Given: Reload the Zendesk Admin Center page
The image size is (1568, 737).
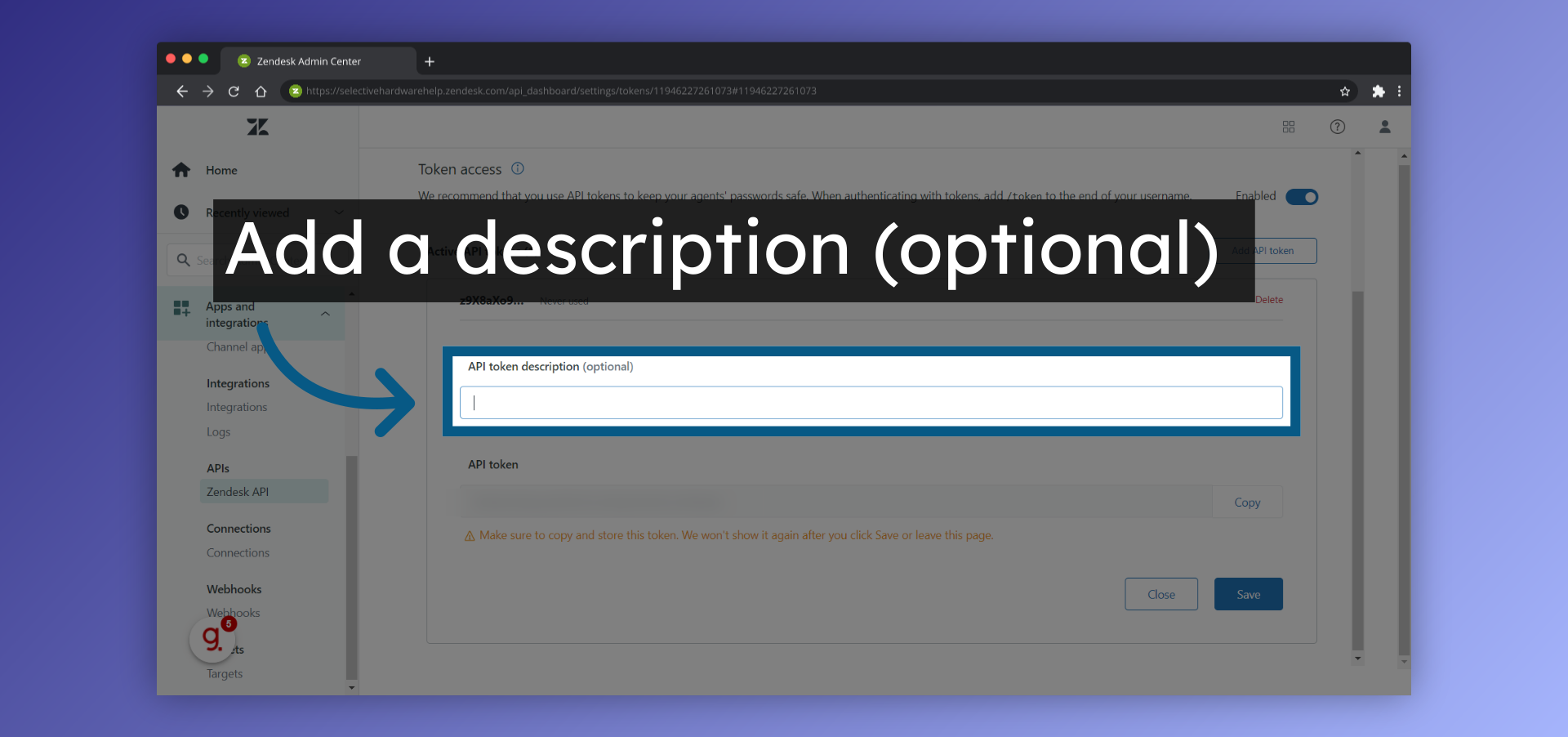Looking at the screenshot, I should point(234,92).
